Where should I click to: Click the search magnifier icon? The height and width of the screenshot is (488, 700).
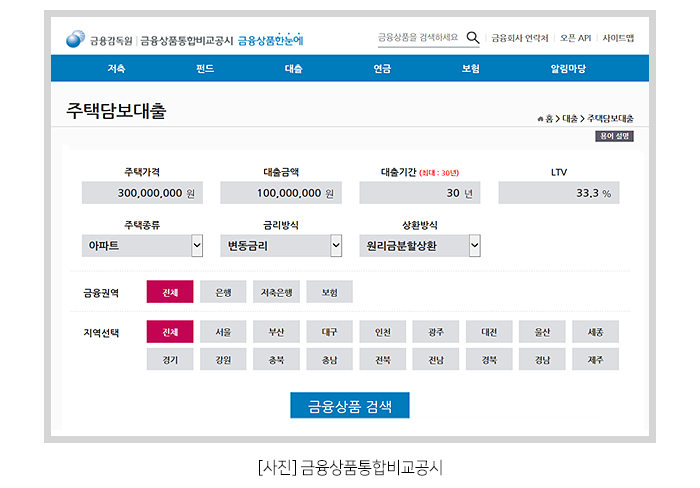(473, 38)
